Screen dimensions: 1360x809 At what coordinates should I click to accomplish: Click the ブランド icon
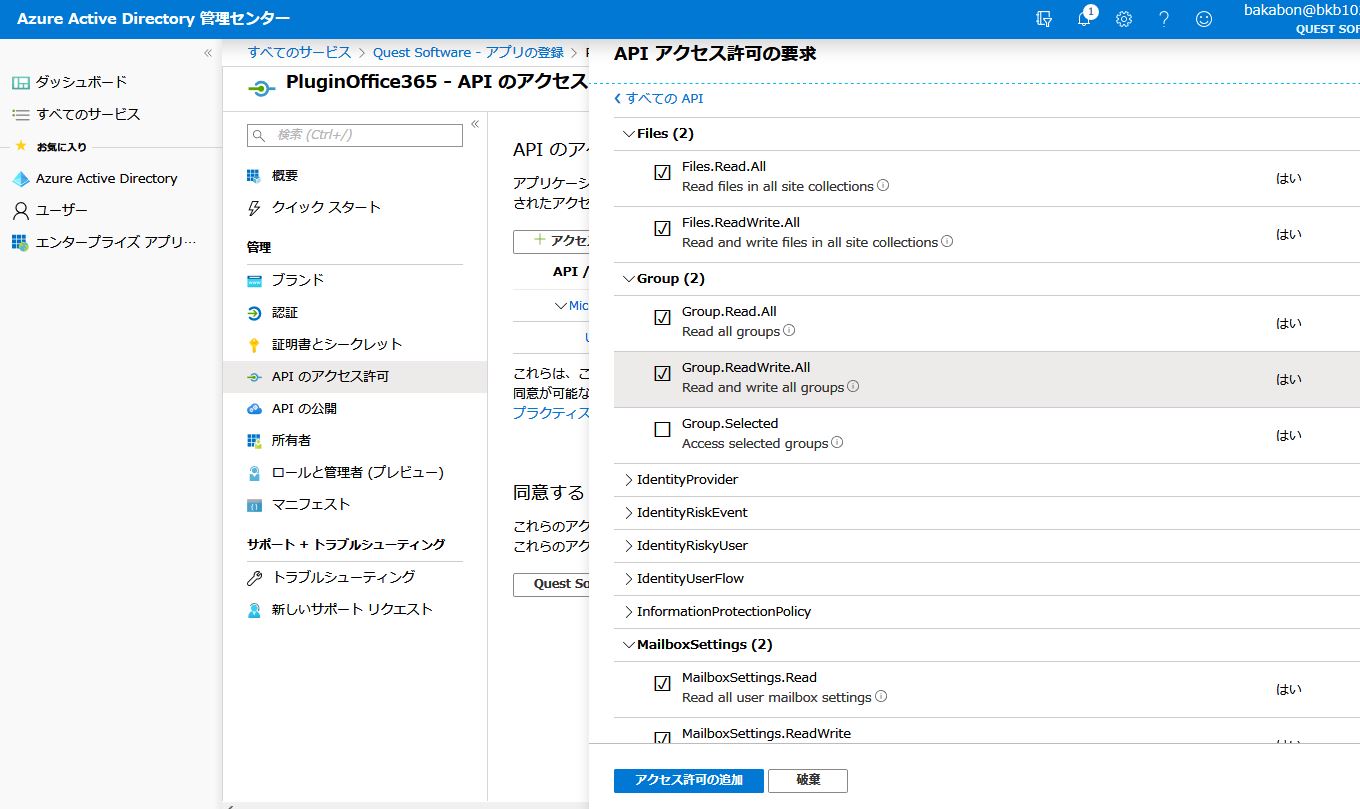[254, 281]
